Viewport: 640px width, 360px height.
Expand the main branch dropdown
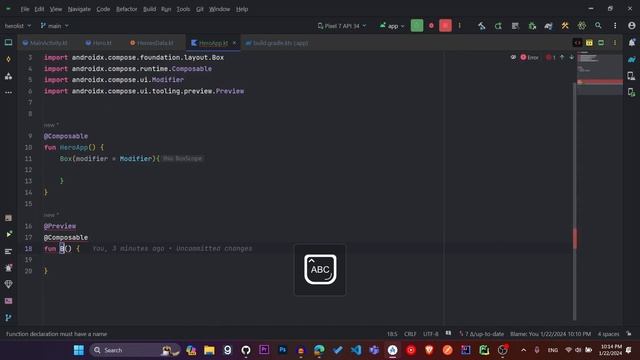tap(54, 26)
